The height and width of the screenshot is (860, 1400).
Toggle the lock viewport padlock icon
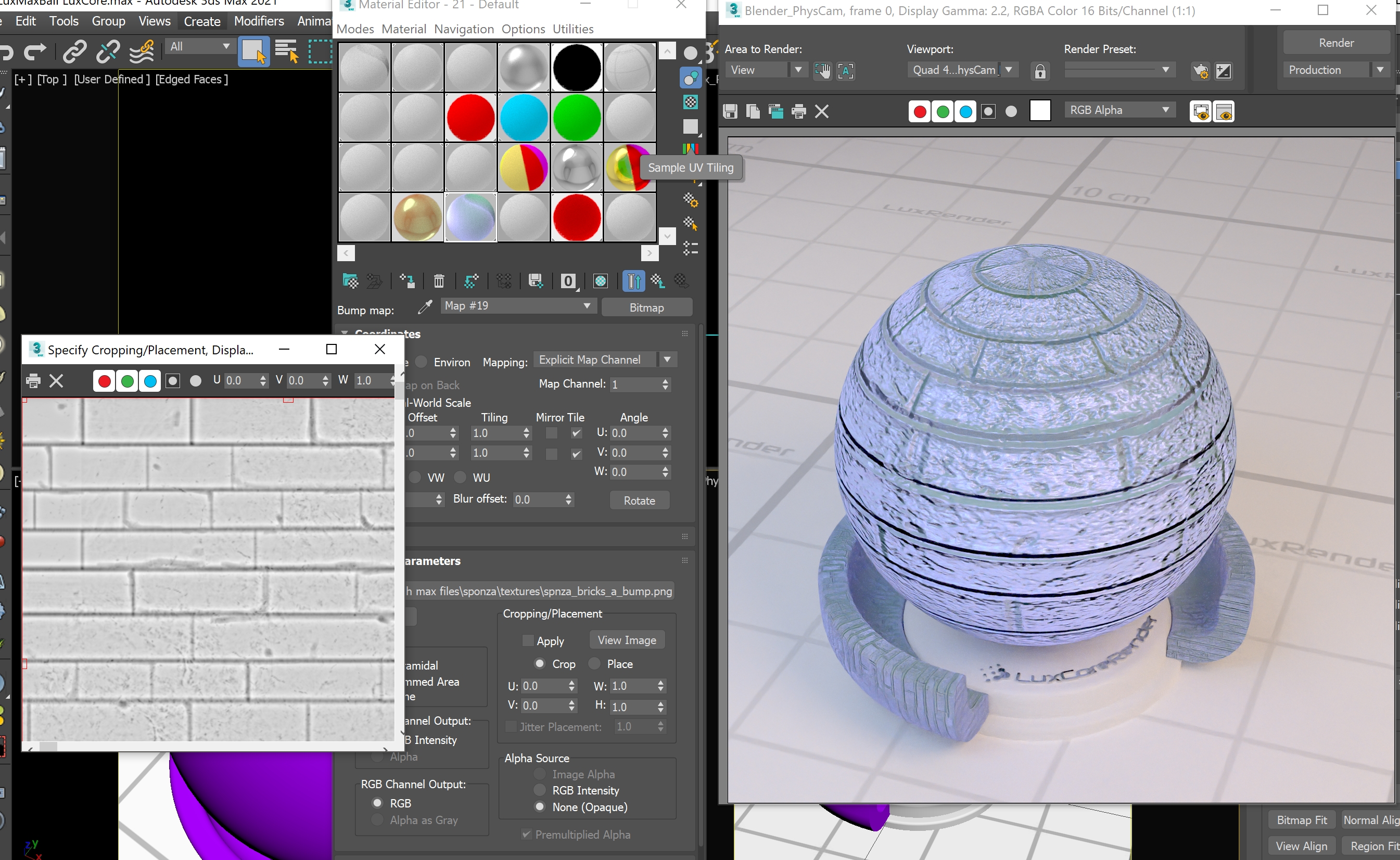tap(1040, 71)
